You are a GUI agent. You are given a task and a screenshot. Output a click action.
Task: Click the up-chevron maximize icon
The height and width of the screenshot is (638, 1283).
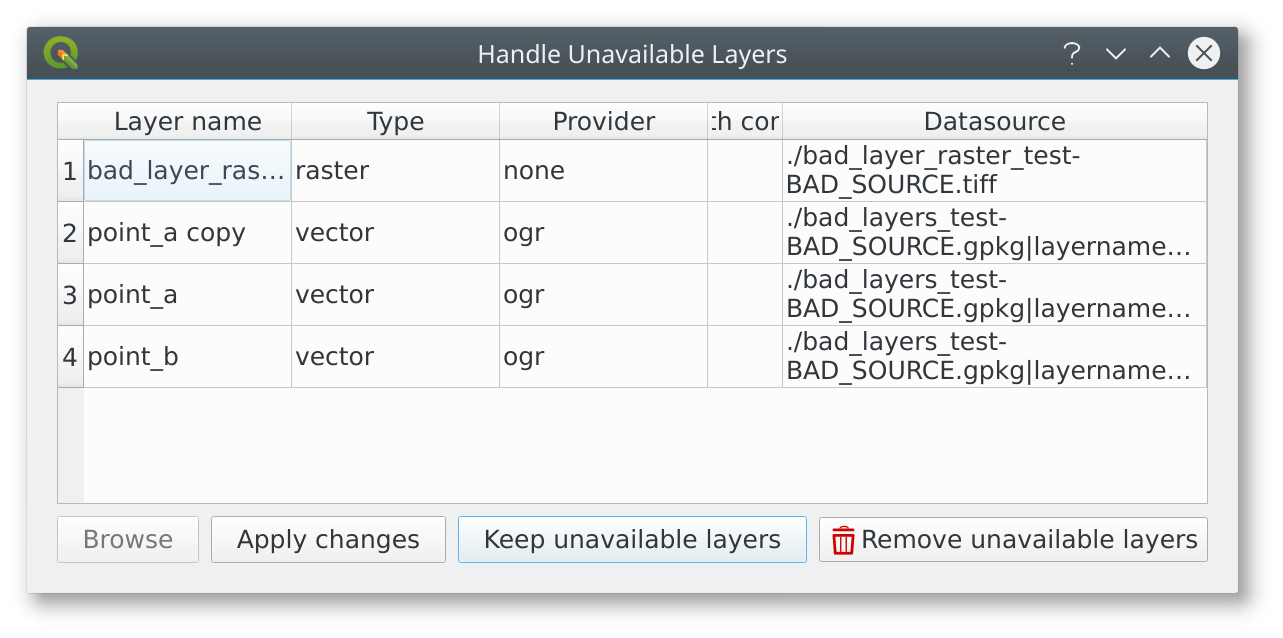[1159, 53]
